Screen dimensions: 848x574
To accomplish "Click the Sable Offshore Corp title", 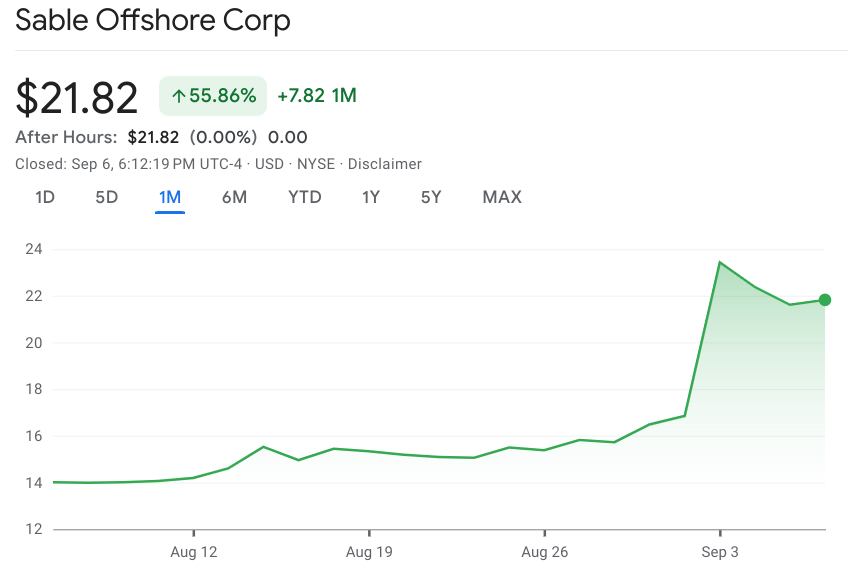I will pos(153,21).
